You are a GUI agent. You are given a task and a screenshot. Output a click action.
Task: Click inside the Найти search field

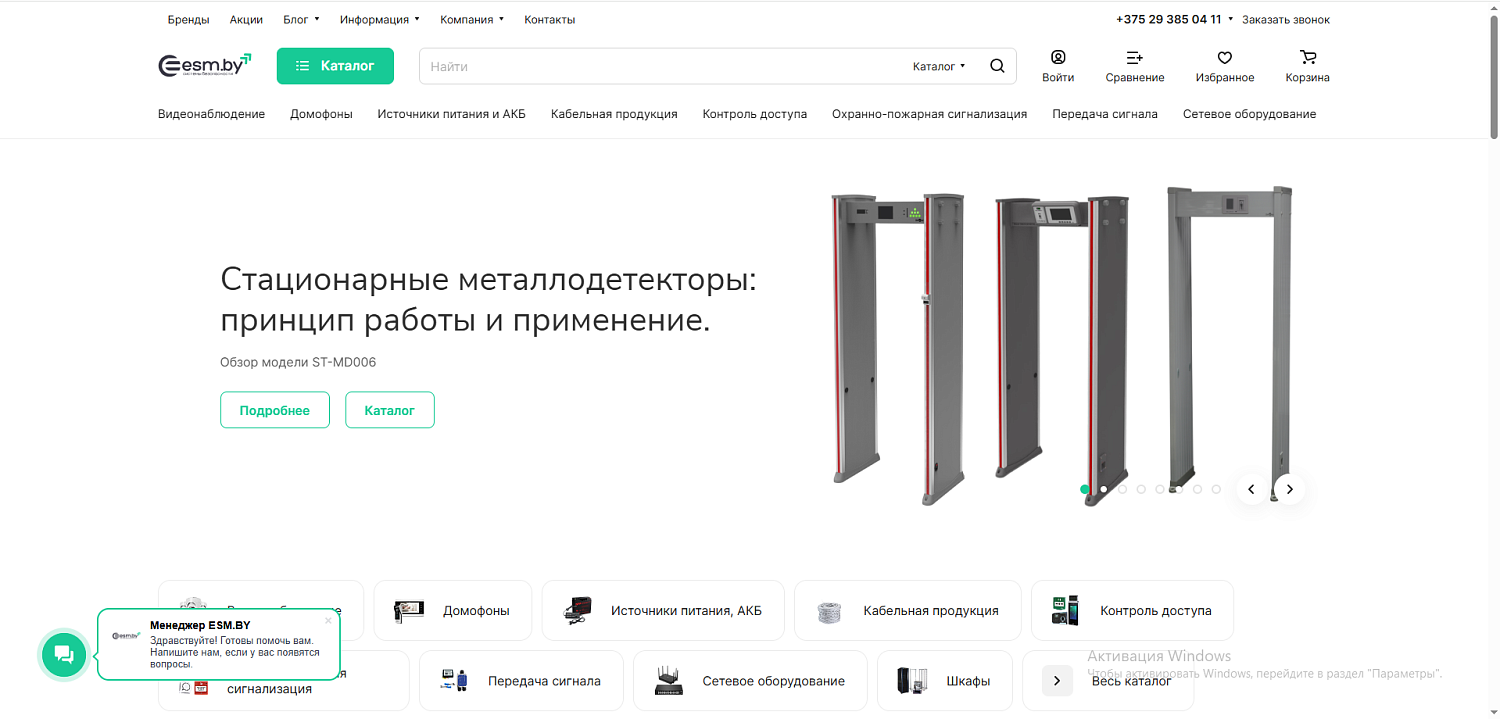600,65
